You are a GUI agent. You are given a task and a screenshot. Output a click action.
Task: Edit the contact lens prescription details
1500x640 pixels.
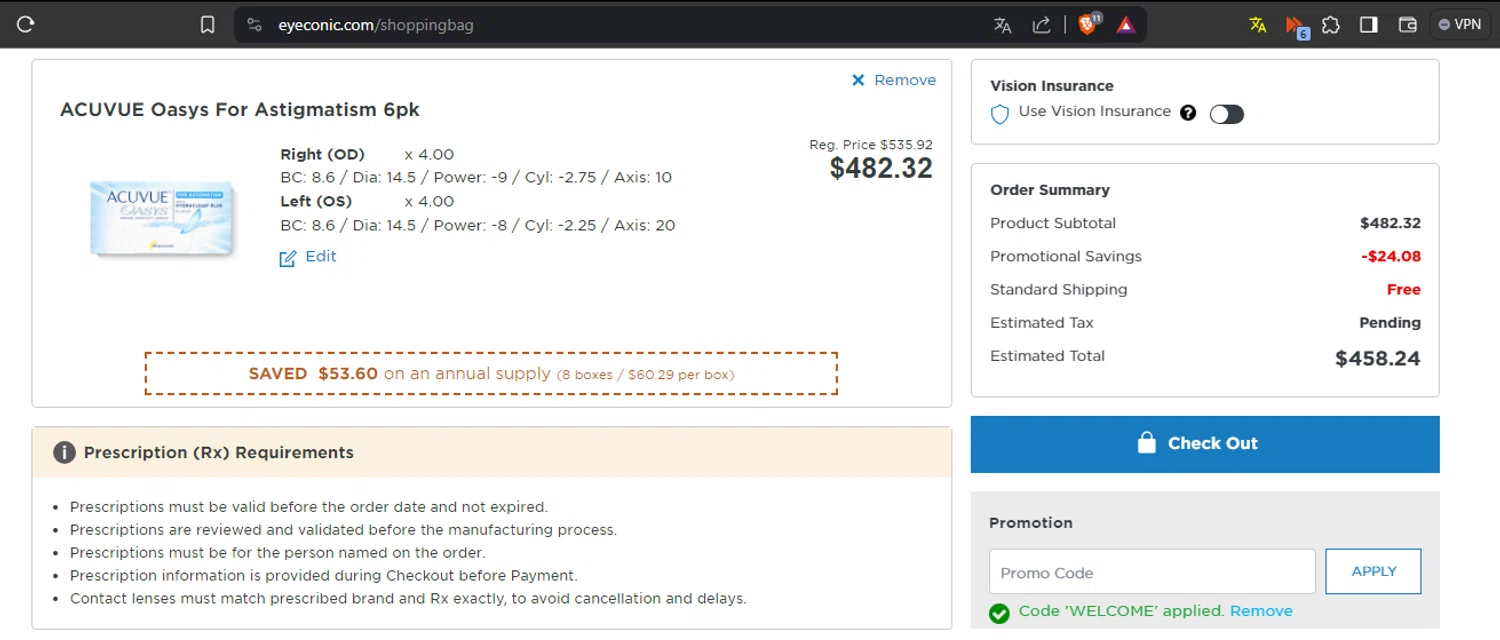click(308, 257)
